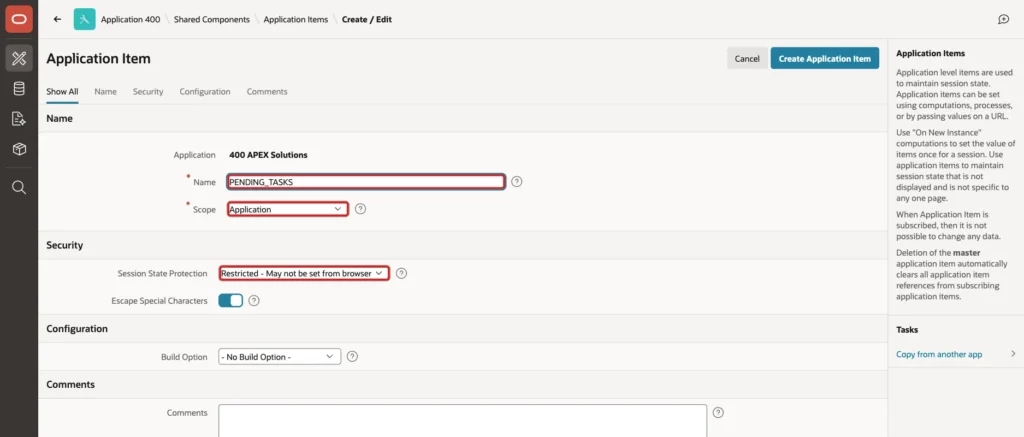Switch to the Comments tab
Image resolution: width=1024 pixels, height=437 pixels.
[x=267, y=91]
